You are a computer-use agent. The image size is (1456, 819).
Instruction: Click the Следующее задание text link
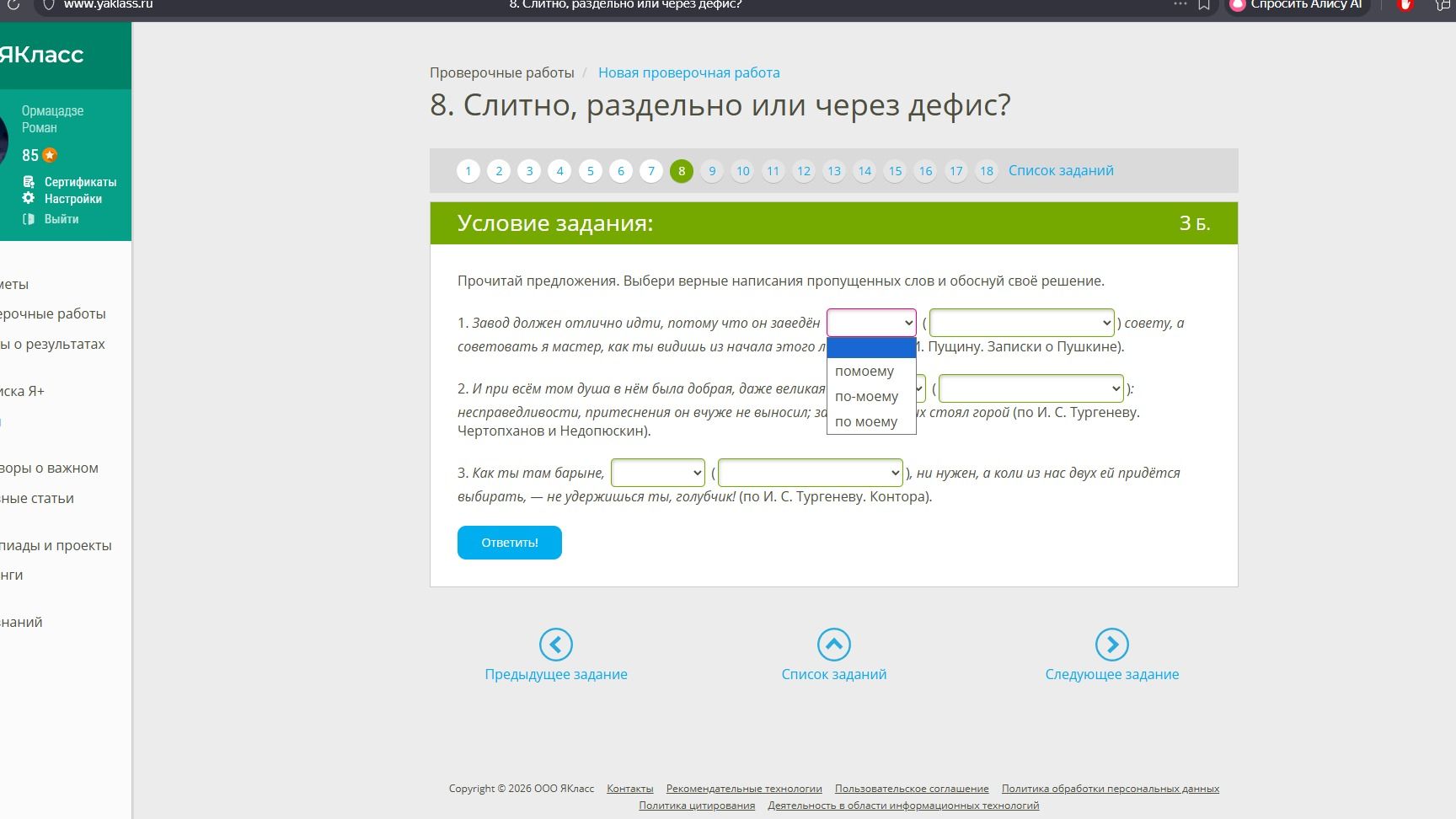1112,674
